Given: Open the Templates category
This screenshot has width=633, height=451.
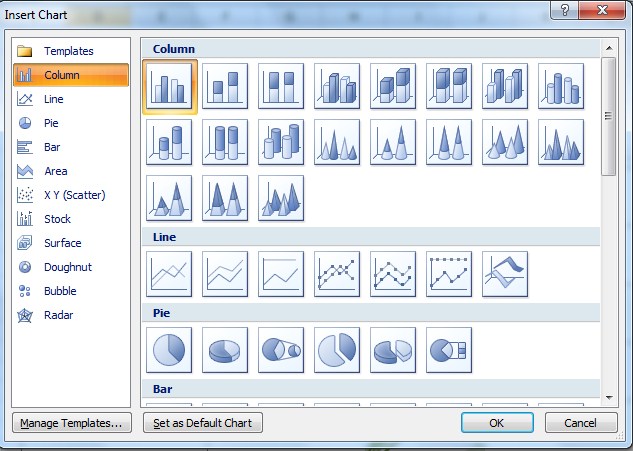Looking at the screenshot, I should [71, 51].
